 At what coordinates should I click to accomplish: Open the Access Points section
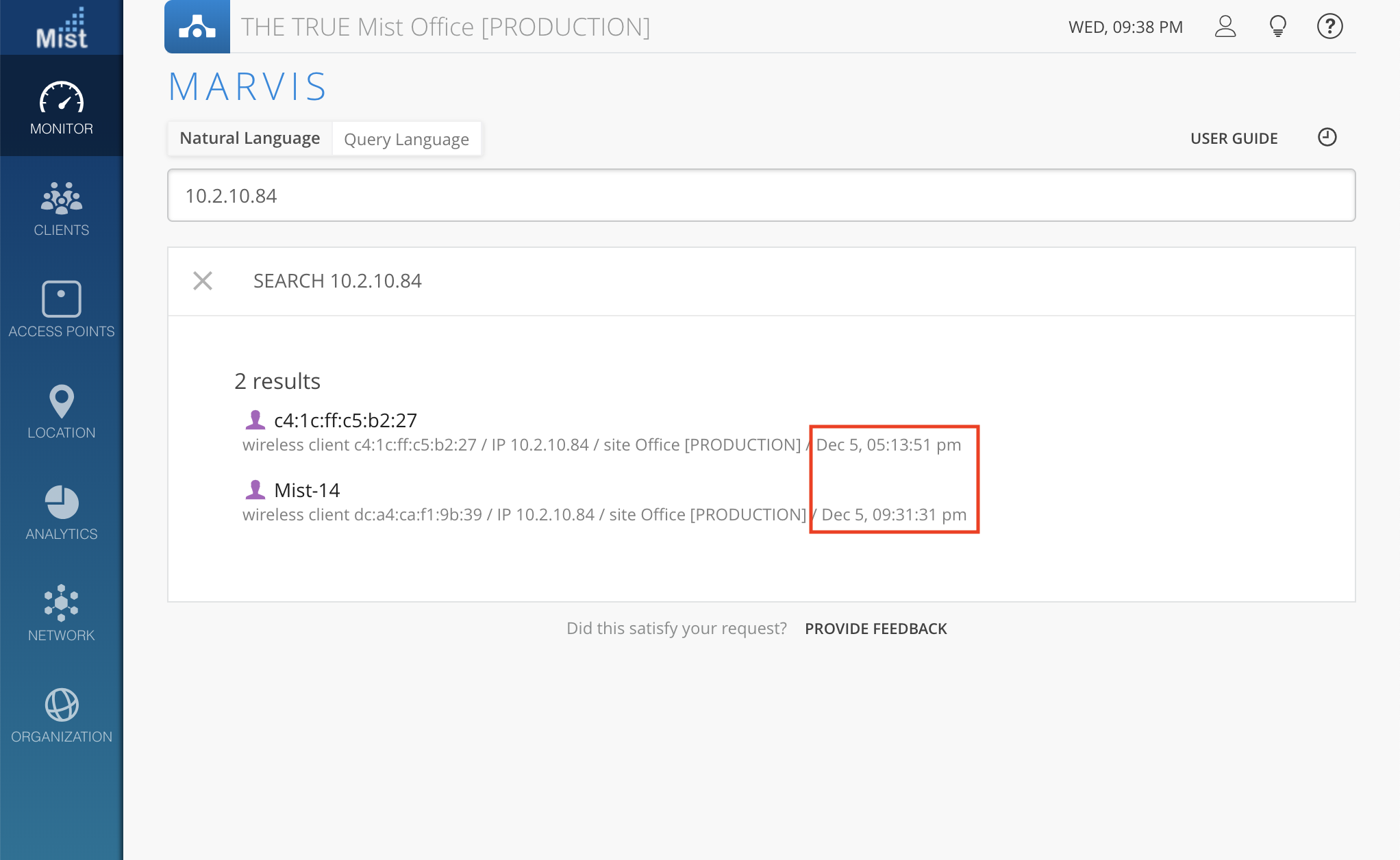62,309
